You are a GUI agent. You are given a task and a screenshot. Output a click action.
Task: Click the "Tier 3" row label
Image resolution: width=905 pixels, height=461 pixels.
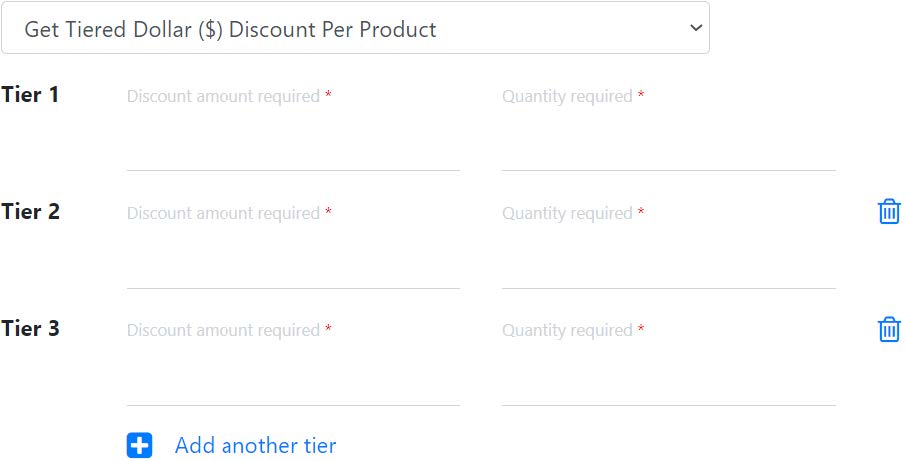31,329
